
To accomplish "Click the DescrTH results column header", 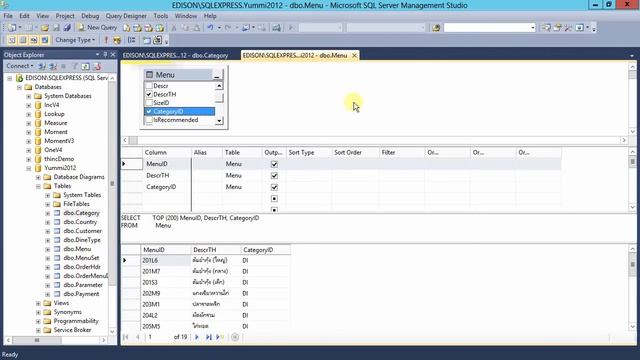I will pos(216,250).
